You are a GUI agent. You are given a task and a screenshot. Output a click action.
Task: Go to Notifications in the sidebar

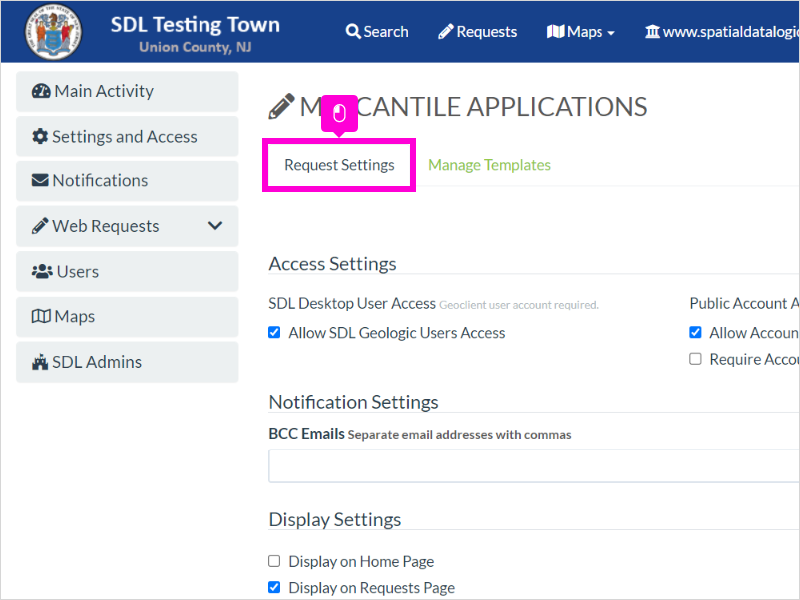[x=127, y=181]
